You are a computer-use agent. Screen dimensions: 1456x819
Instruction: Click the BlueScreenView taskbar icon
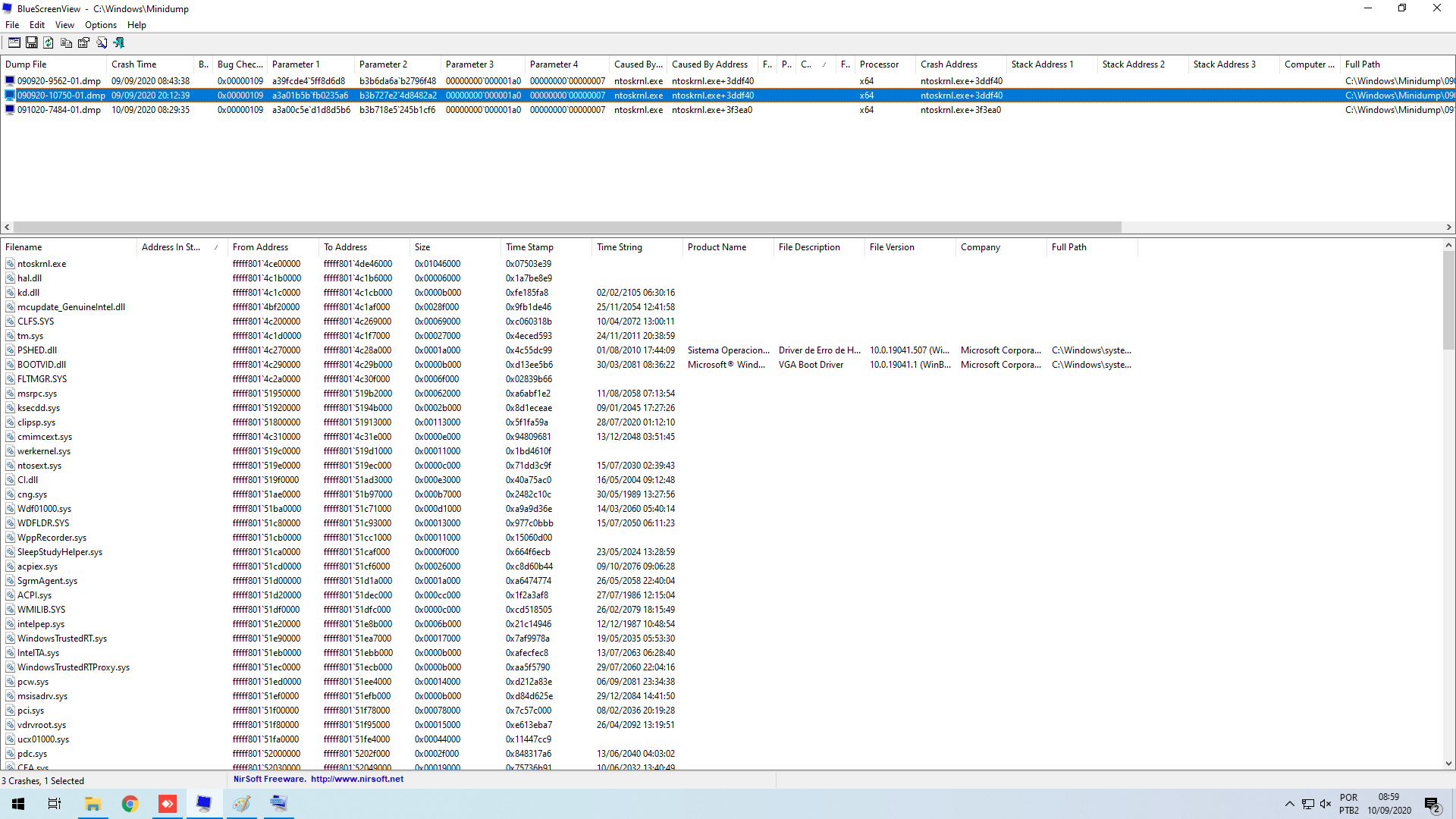click(x=204, y=804)
